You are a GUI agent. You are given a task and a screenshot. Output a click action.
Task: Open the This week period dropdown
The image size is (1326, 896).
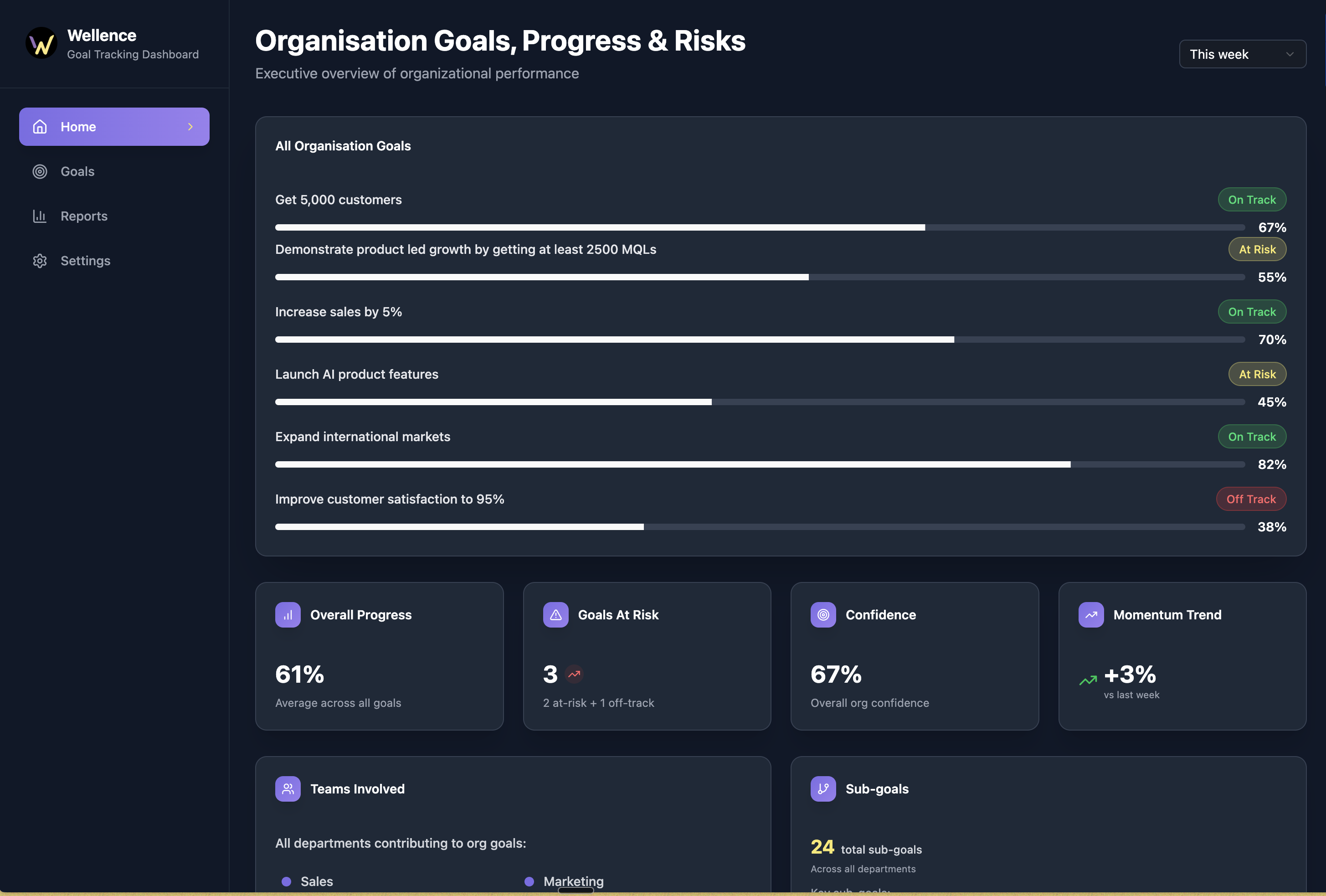click(x=1242, y=54)
